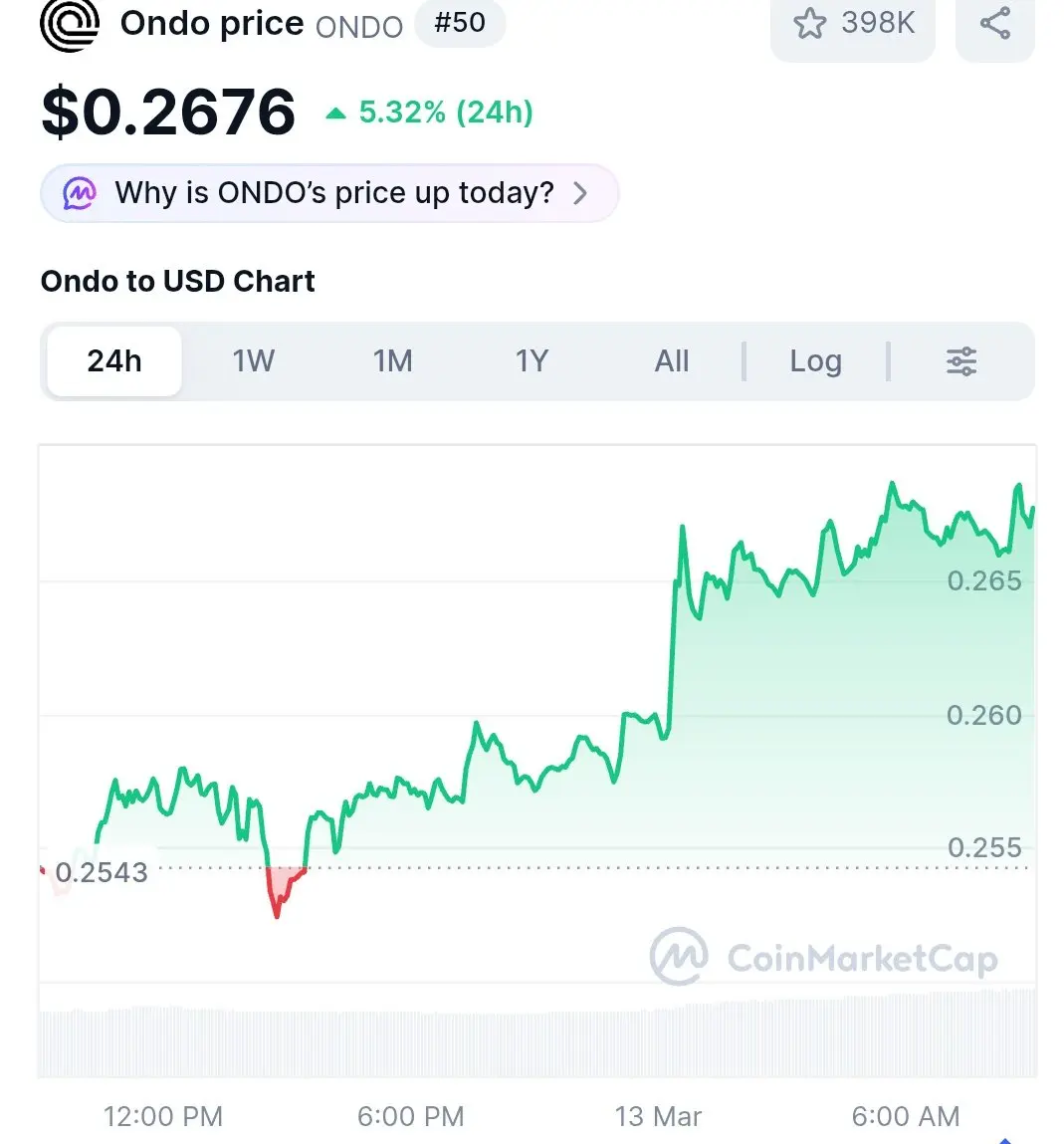Click the volume bars under chart
Screen dimensions: 1064x1144
click(x=537, y=1033)
